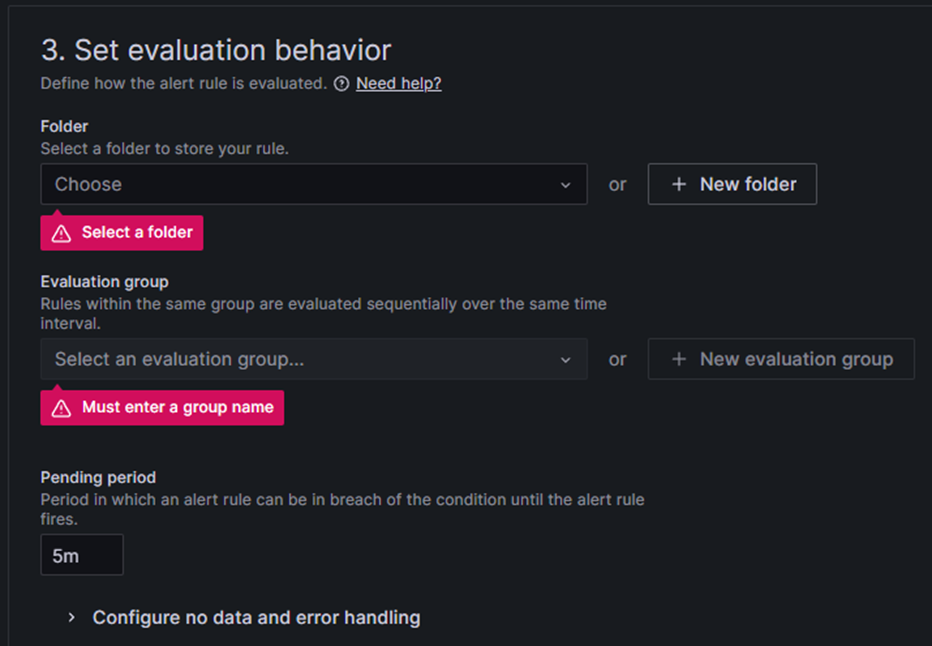Click the plus icon in New folder
Viewport: 932px width, 646px height.
679,184
